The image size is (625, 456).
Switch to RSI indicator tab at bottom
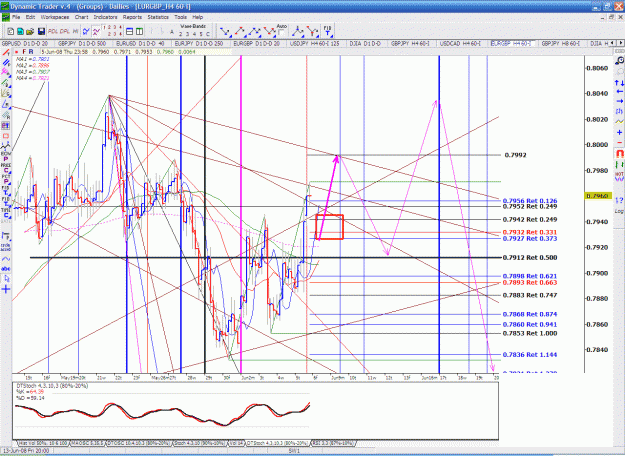click(333, 443)
